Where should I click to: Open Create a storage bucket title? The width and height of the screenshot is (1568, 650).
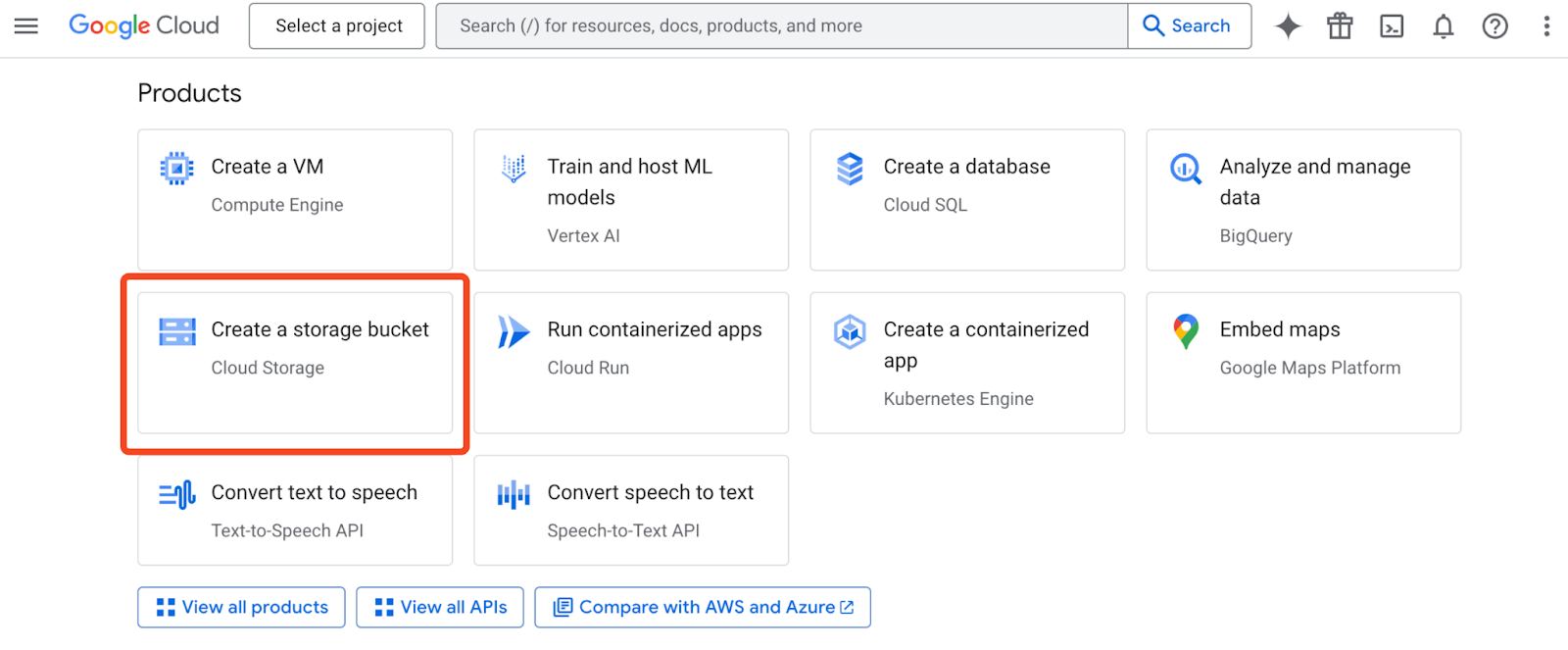tap(320, 329)
